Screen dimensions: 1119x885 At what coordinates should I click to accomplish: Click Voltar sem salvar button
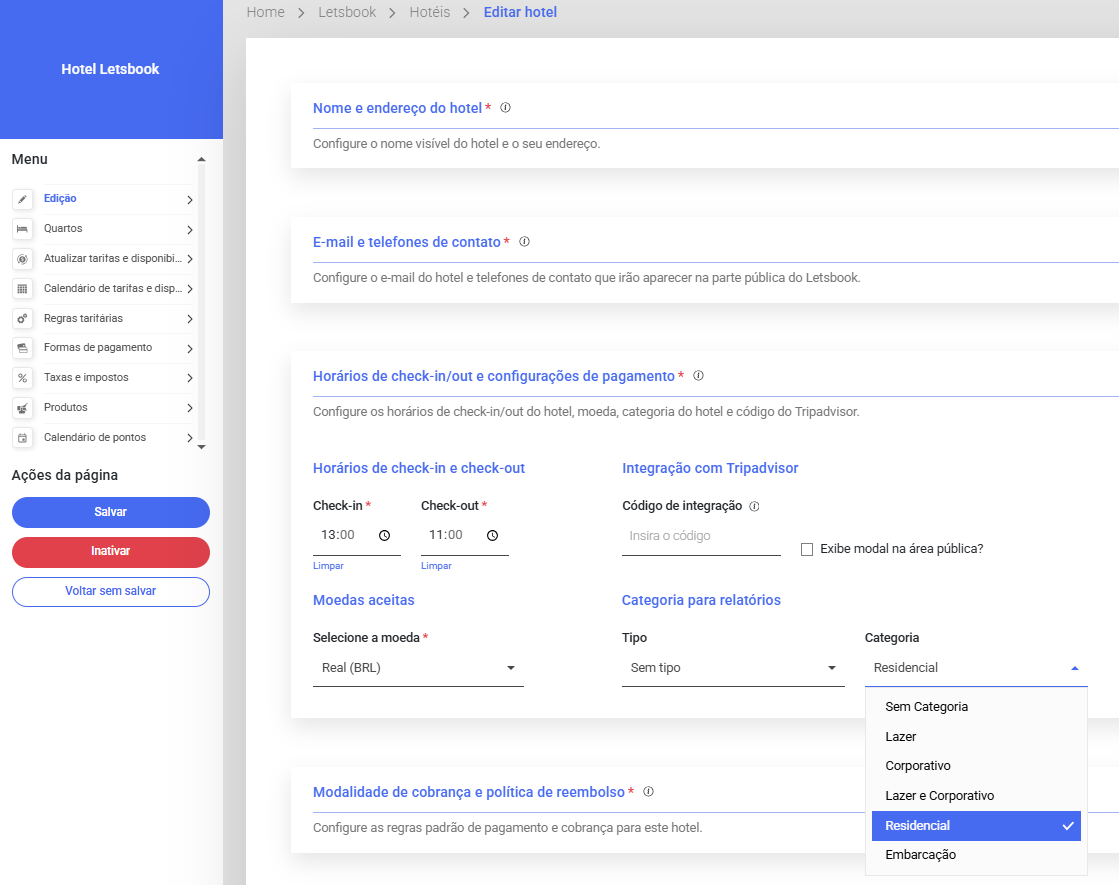tap(111, 592)
